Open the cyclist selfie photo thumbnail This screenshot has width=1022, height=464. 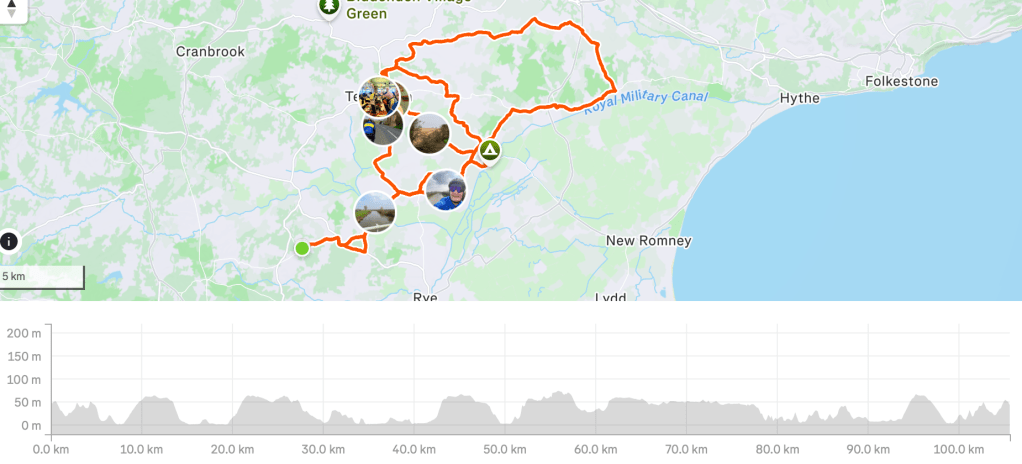[446, 190]
